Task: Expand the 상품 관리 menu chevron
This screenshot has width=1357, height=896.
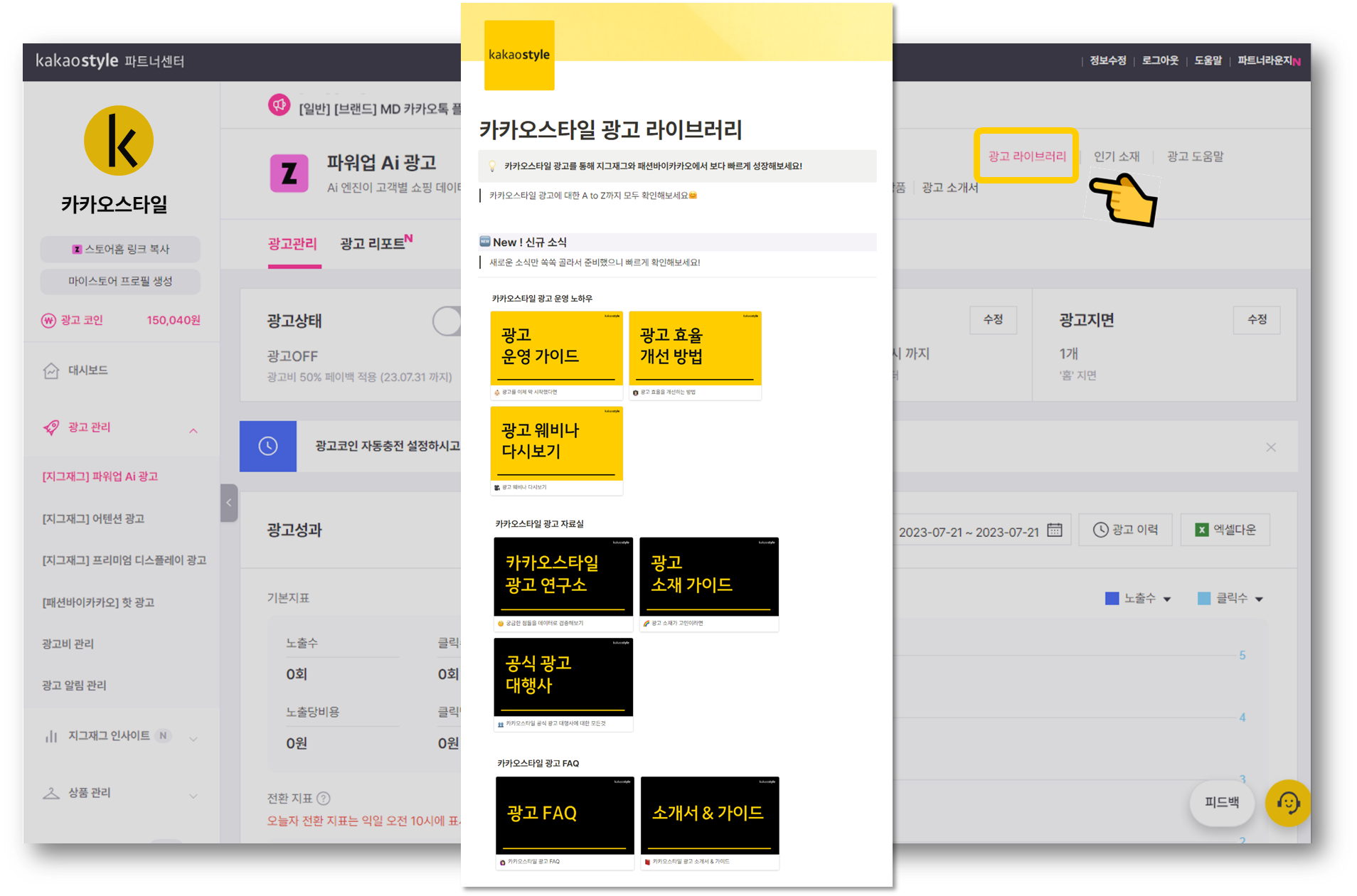Action: point(193,796)
